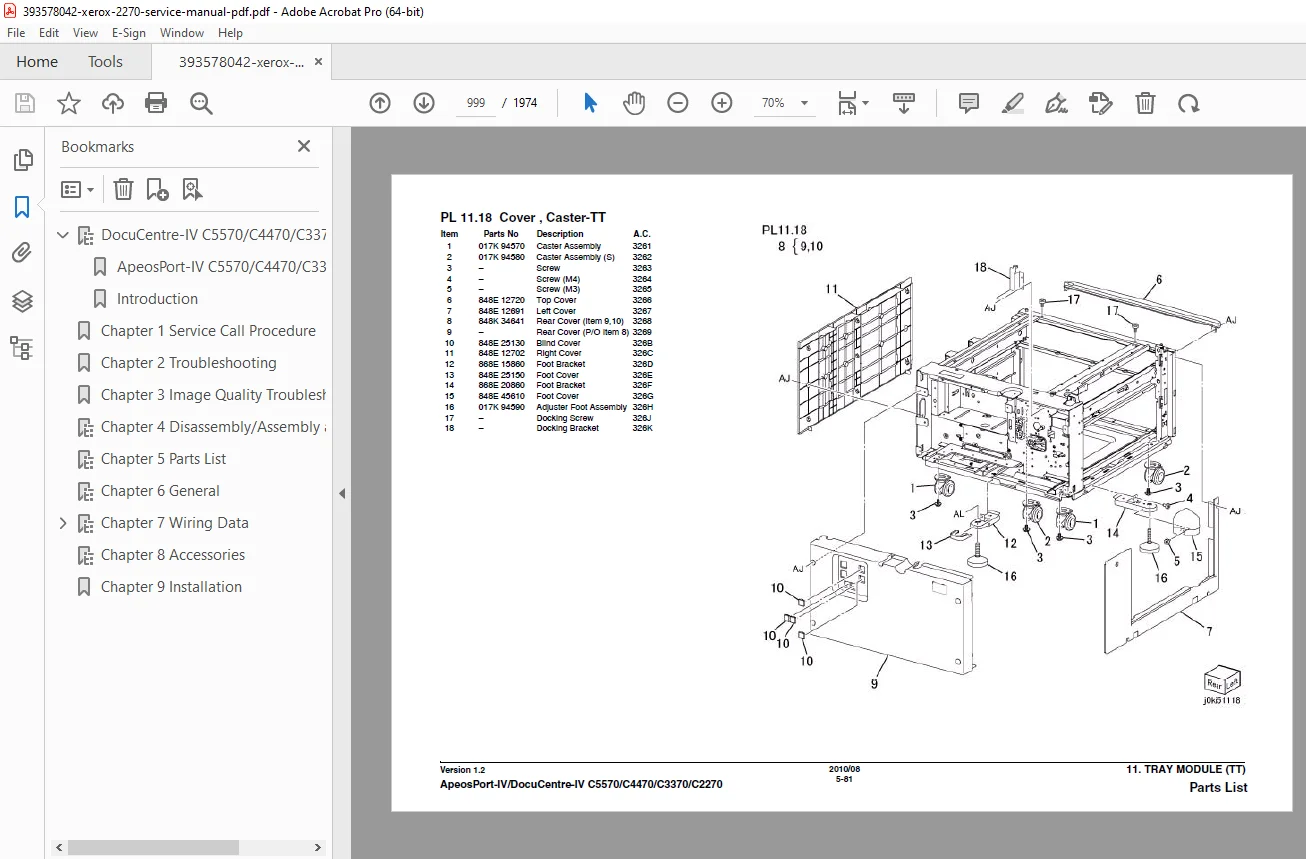Print the document via the printer icon
The width and height of the screenshot is (1306, 859).
156,103
